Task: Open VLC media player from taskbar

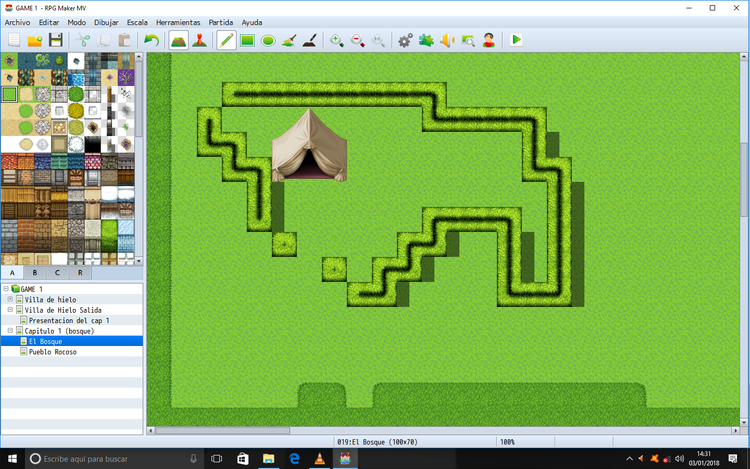Action: (320, 459)
